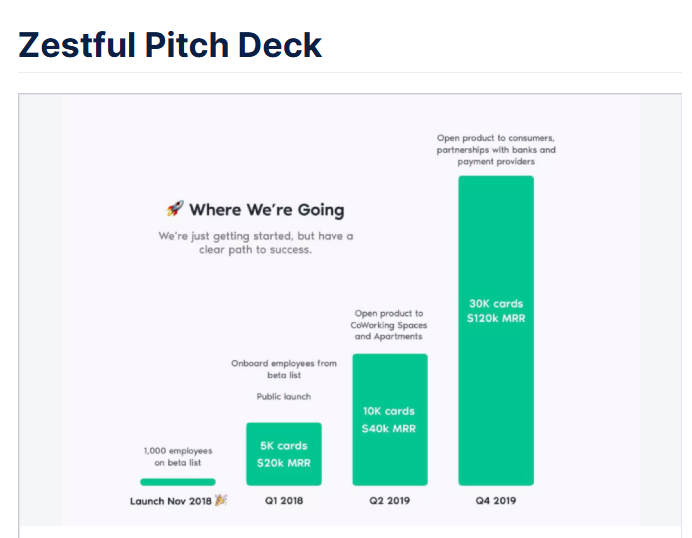Screen dimensions: 692x538
Task: Click the Zestful Pitch Deck title
Action: 170,45
